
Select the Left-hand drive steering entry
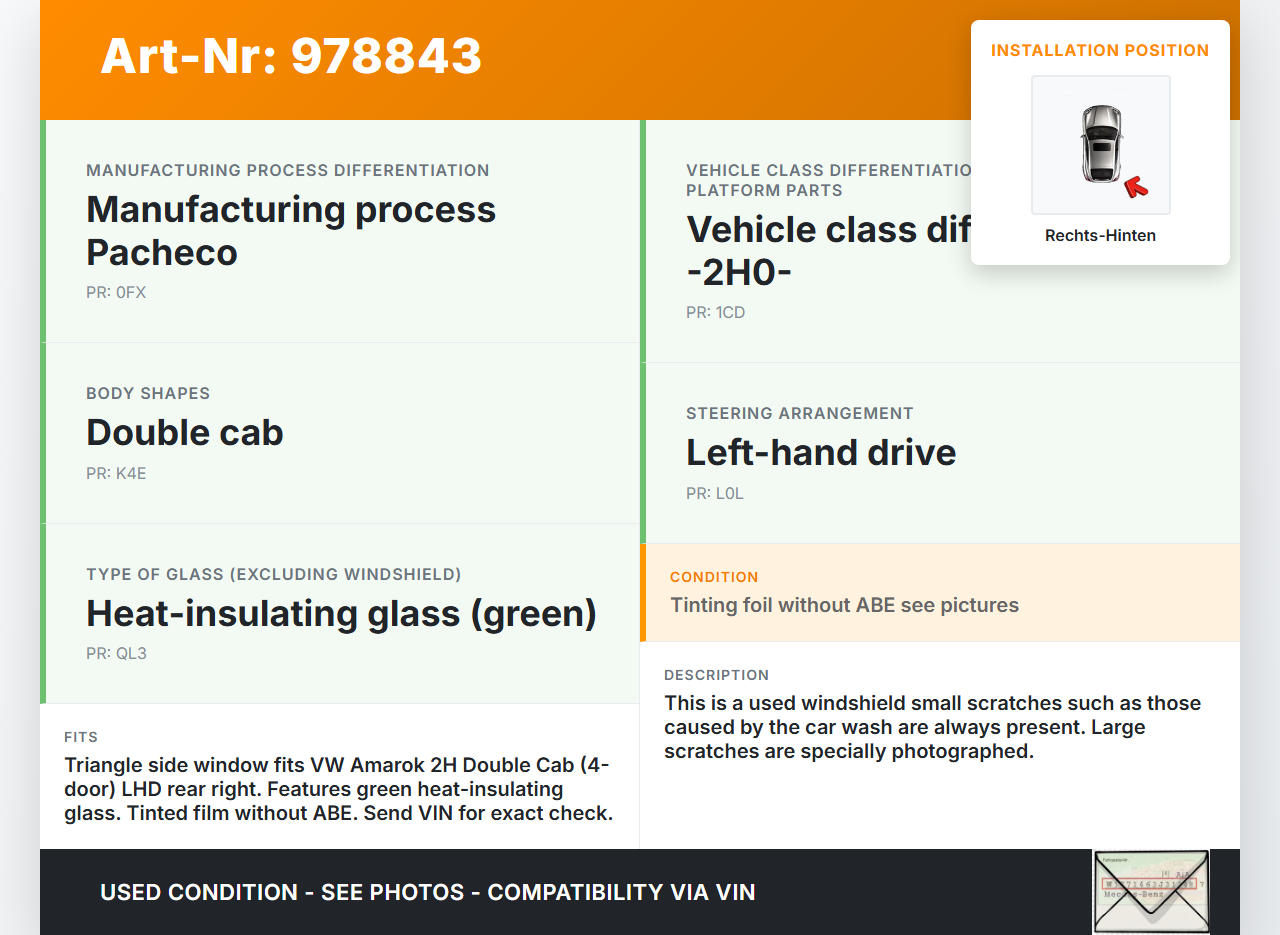pyautogui.click(x=821, y=453)
